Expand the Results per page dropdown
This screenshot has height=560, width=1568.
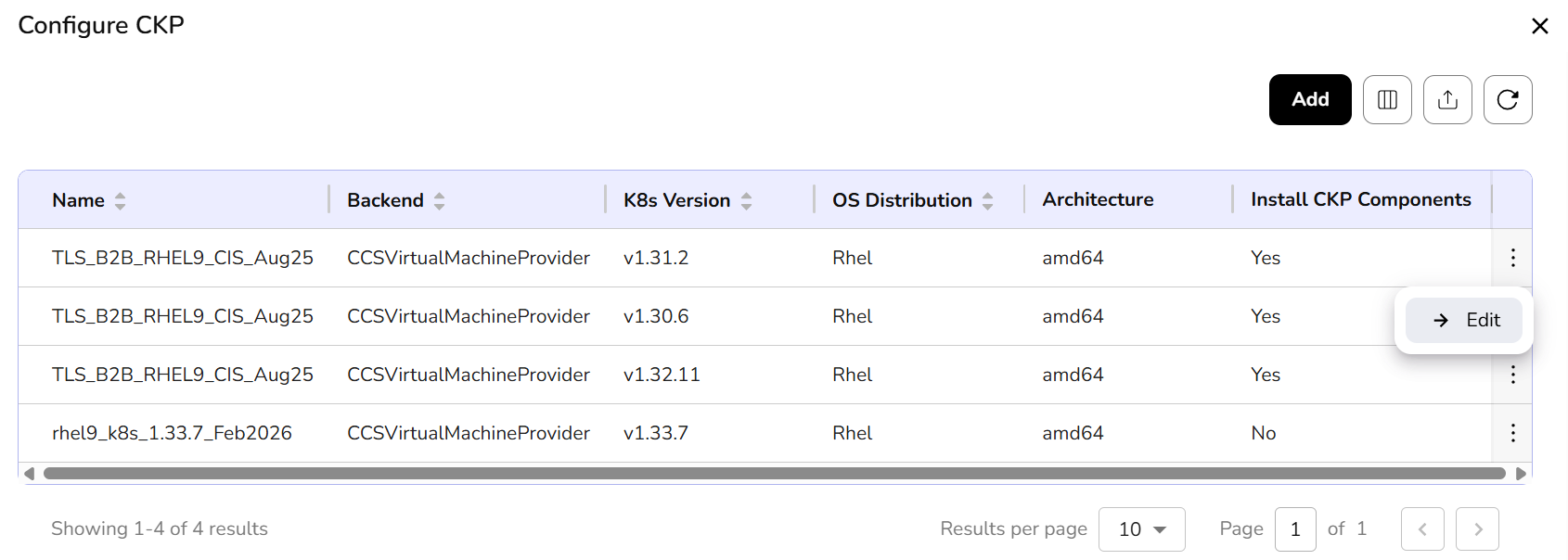pyautogui.click(x=1141, y=529)
